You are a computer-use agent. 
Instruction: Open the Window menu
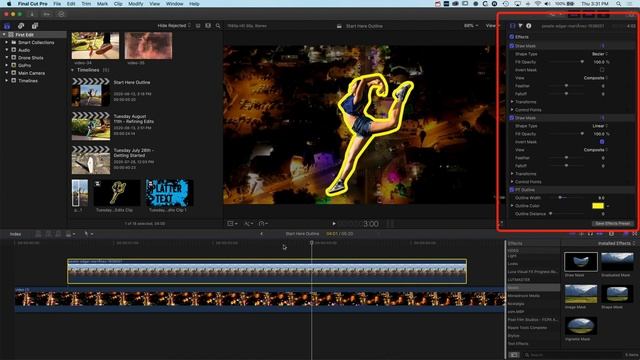175,4
